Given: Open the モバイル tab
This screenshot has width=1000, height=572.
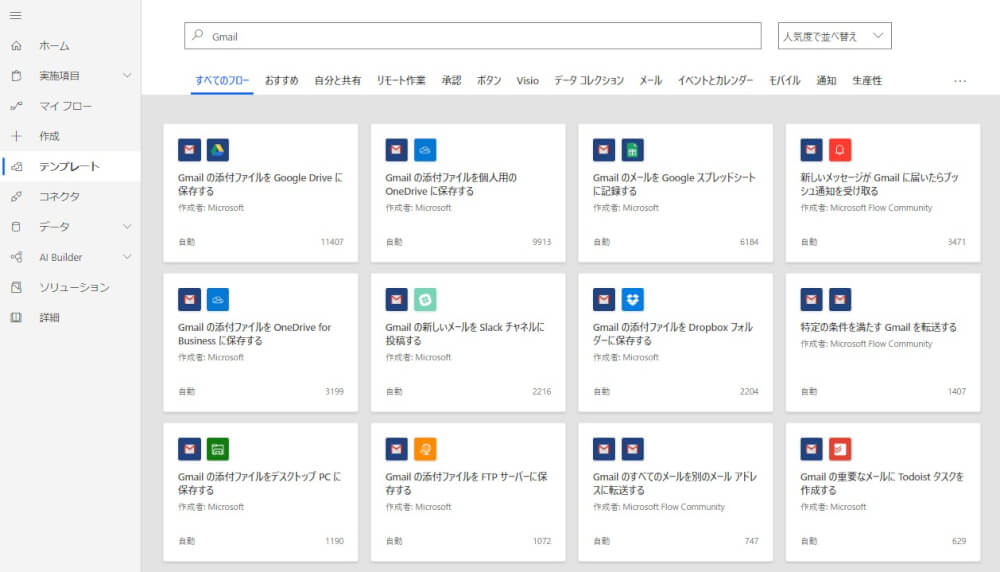Looking at the screenshot, I should pos(784,80).
